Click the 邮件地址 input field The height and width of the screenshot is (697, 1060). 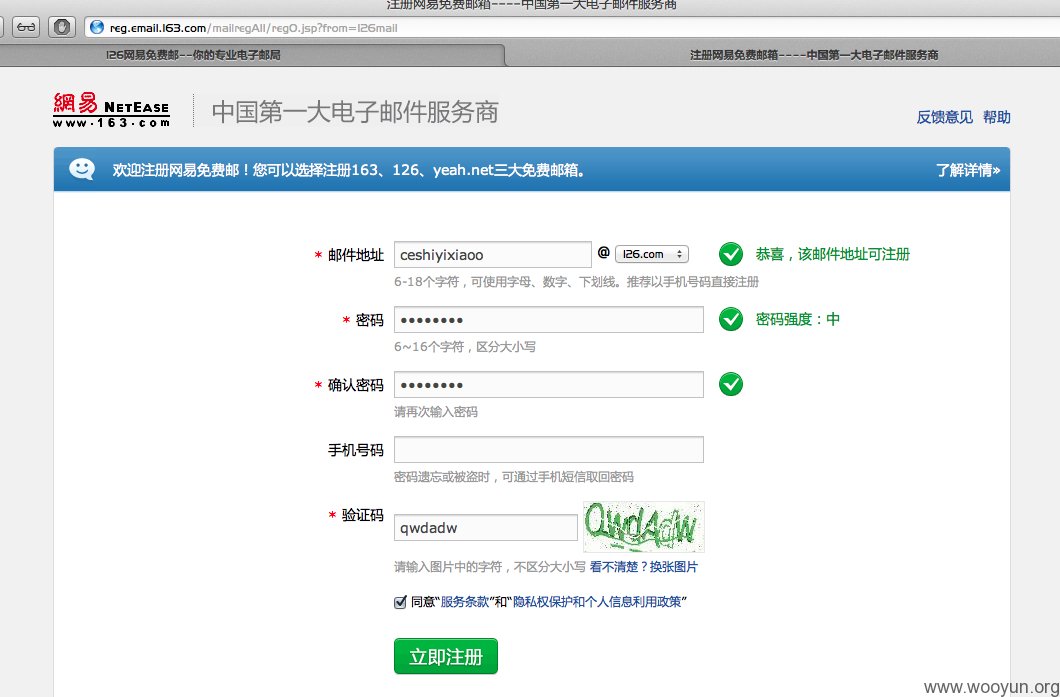493,255
